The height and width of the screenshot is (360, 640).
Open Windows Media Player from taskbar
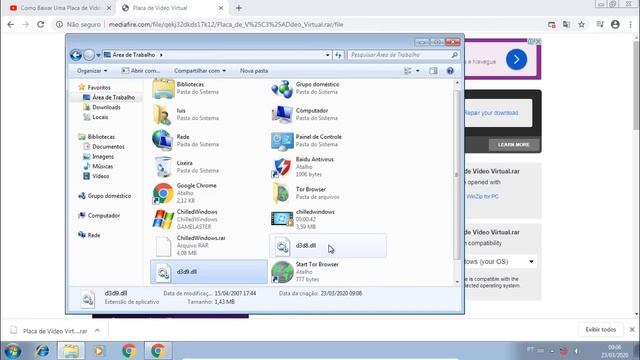coord(99,351)
